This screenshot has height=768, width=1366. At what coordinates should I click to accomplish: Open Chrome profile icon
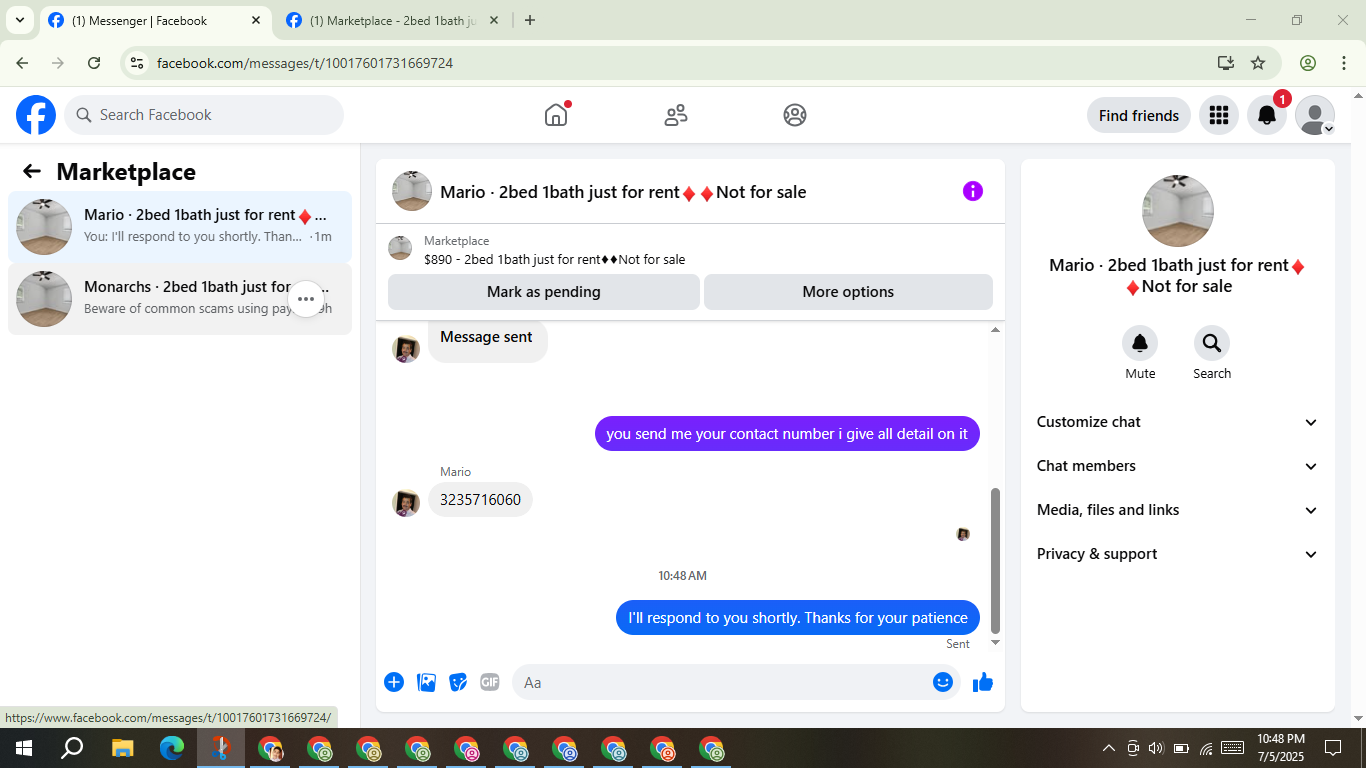(1308, 63)
